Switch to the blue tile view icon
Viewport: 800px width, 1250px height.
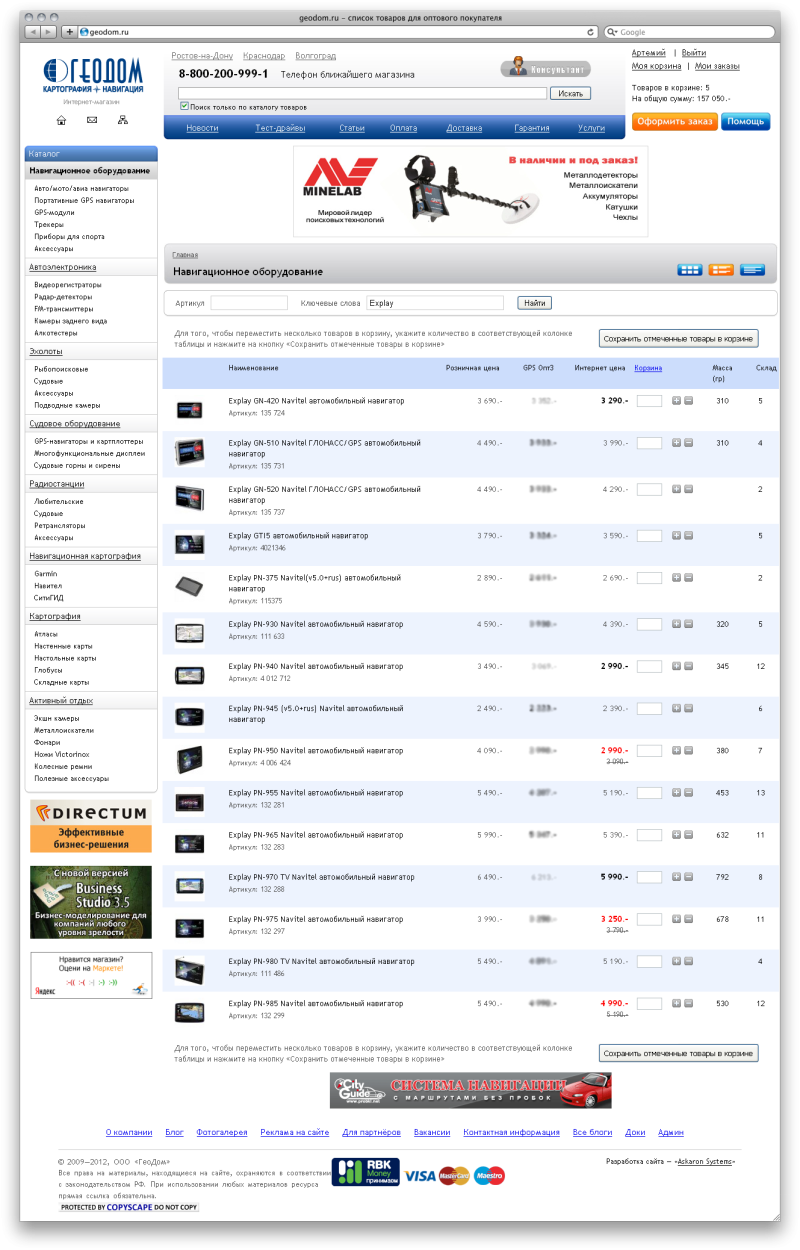click(x=690, y=270)
